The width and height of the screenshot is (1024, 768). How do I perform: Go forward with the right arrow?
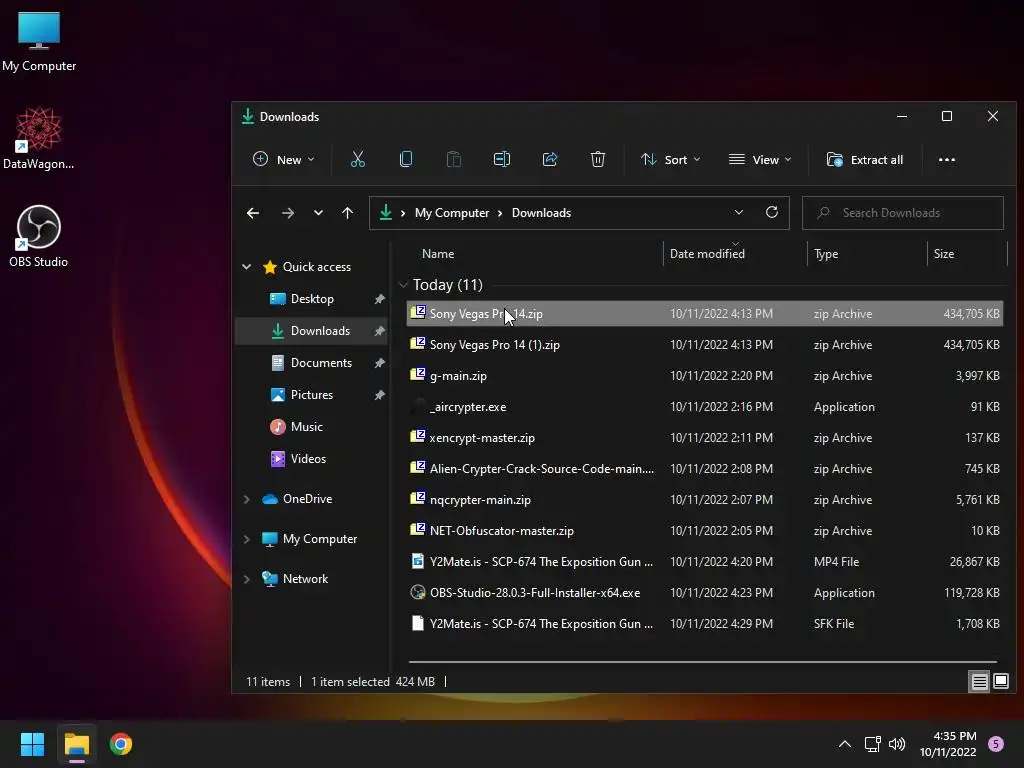[x=288, y=213]
